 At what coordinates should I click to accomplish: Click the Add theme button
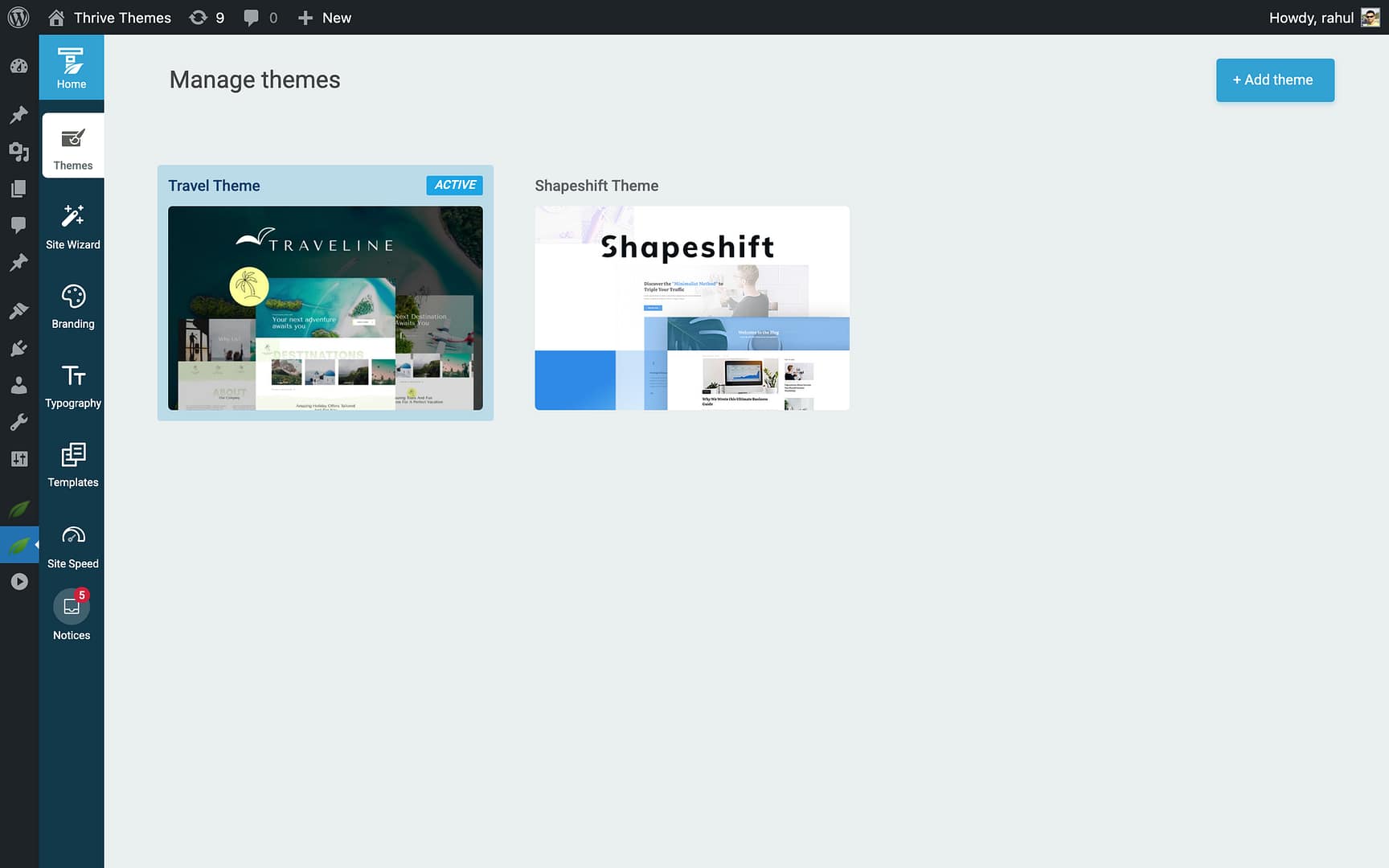(x=1275, y=80)
